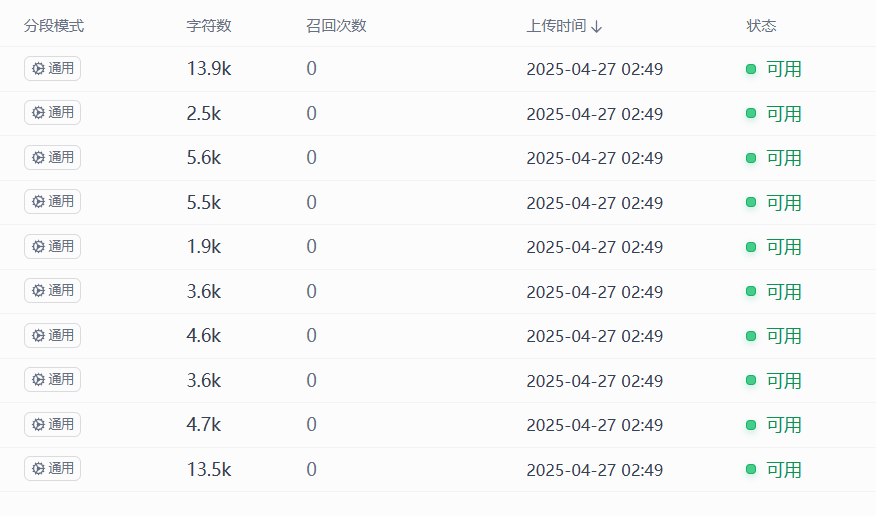This screenshot has width=876, height=516.
Task: Click the upload time in the 4.6k row
Action: pos(594,336)
